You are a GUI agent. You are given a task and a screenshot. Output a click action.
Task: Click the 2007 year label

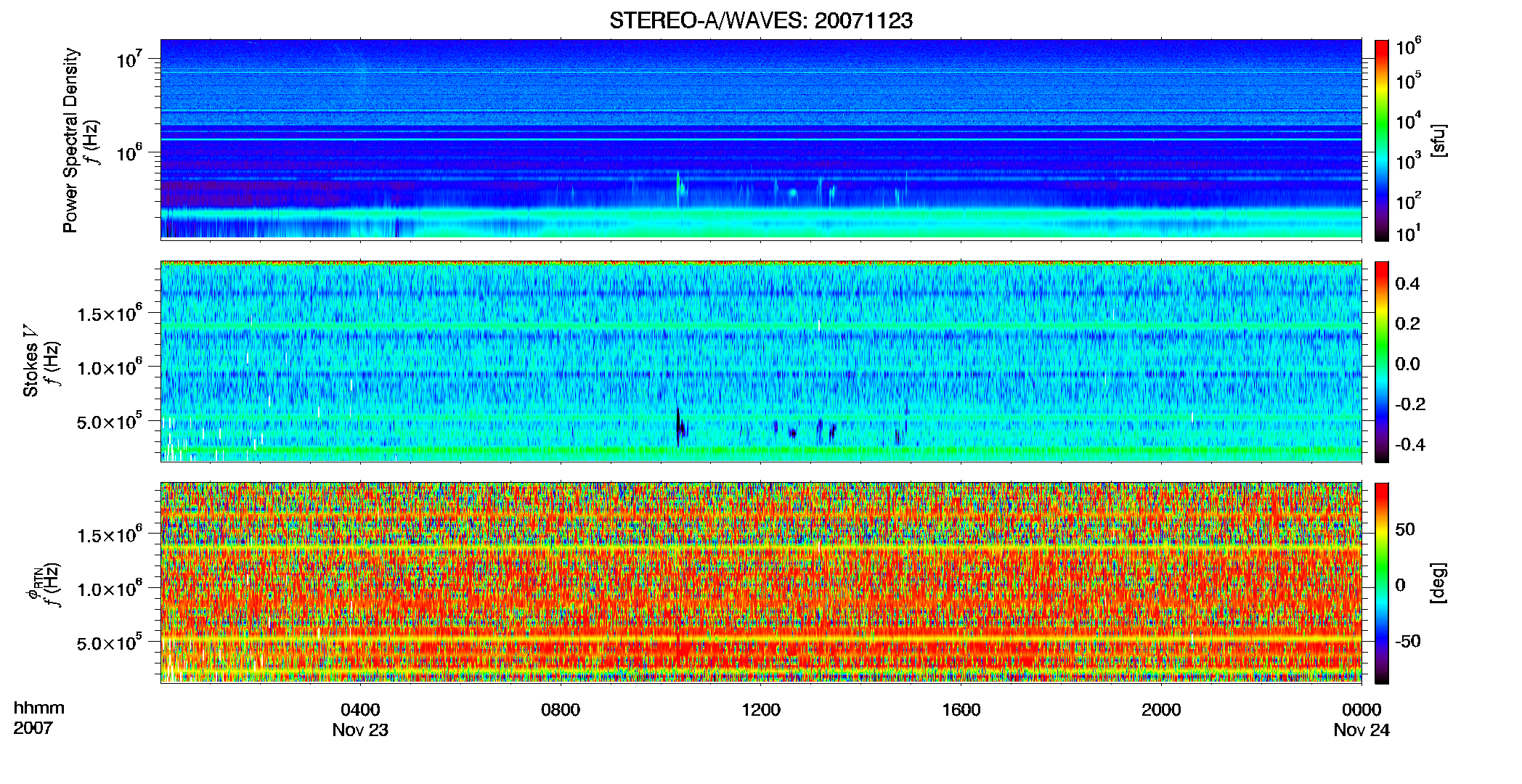pyautogui.click(x=33, y=728)
